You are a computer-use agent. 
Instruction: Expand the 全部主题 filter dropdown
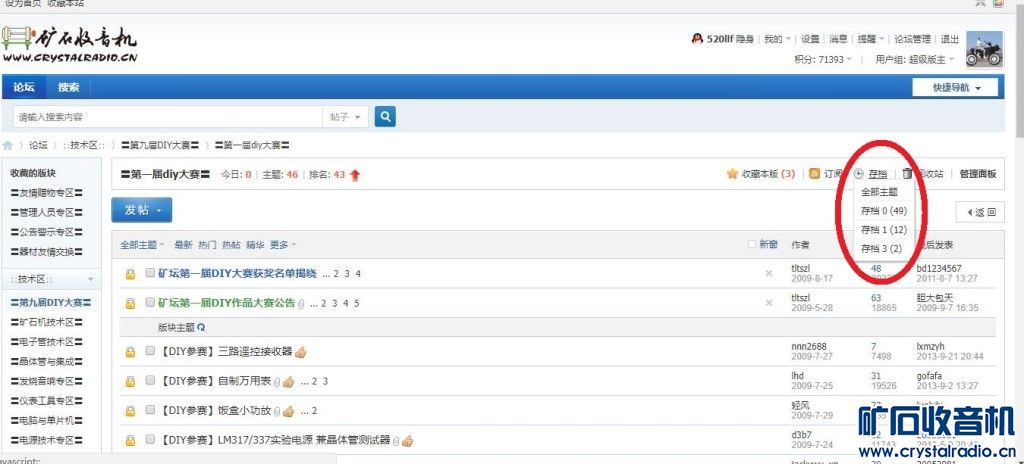coord(142,244)
